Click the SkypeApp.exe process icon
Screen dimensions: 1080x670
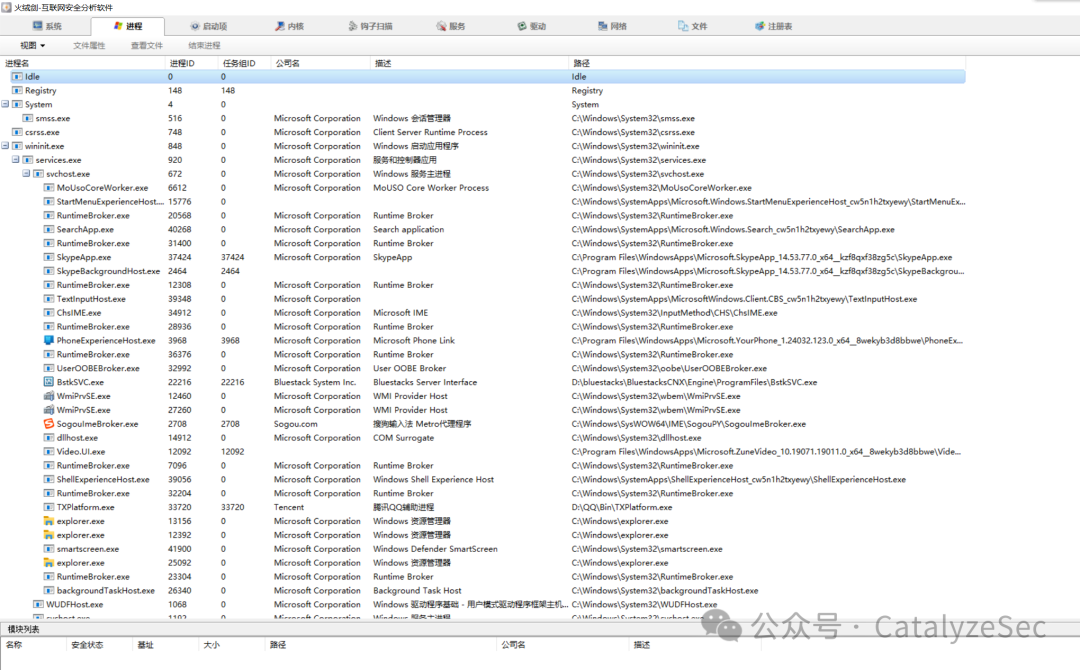coord(49,257)
